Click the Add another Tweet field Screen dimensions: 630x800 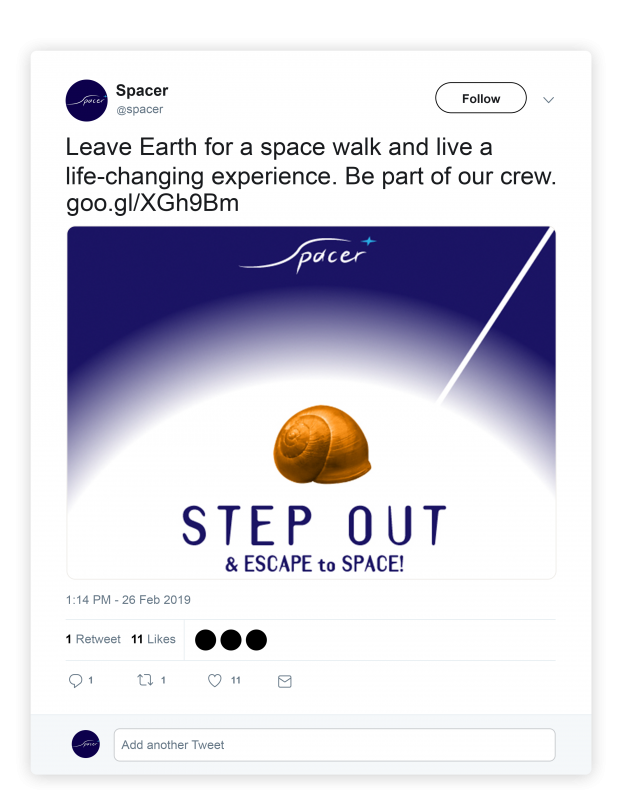(x=334, y=745)
